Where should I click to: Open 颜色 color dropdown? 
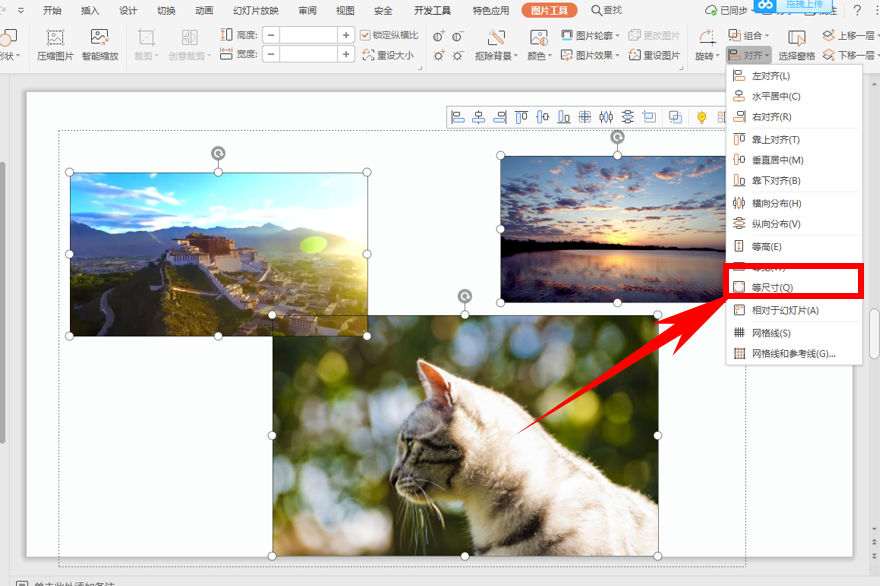pos(539,45)
